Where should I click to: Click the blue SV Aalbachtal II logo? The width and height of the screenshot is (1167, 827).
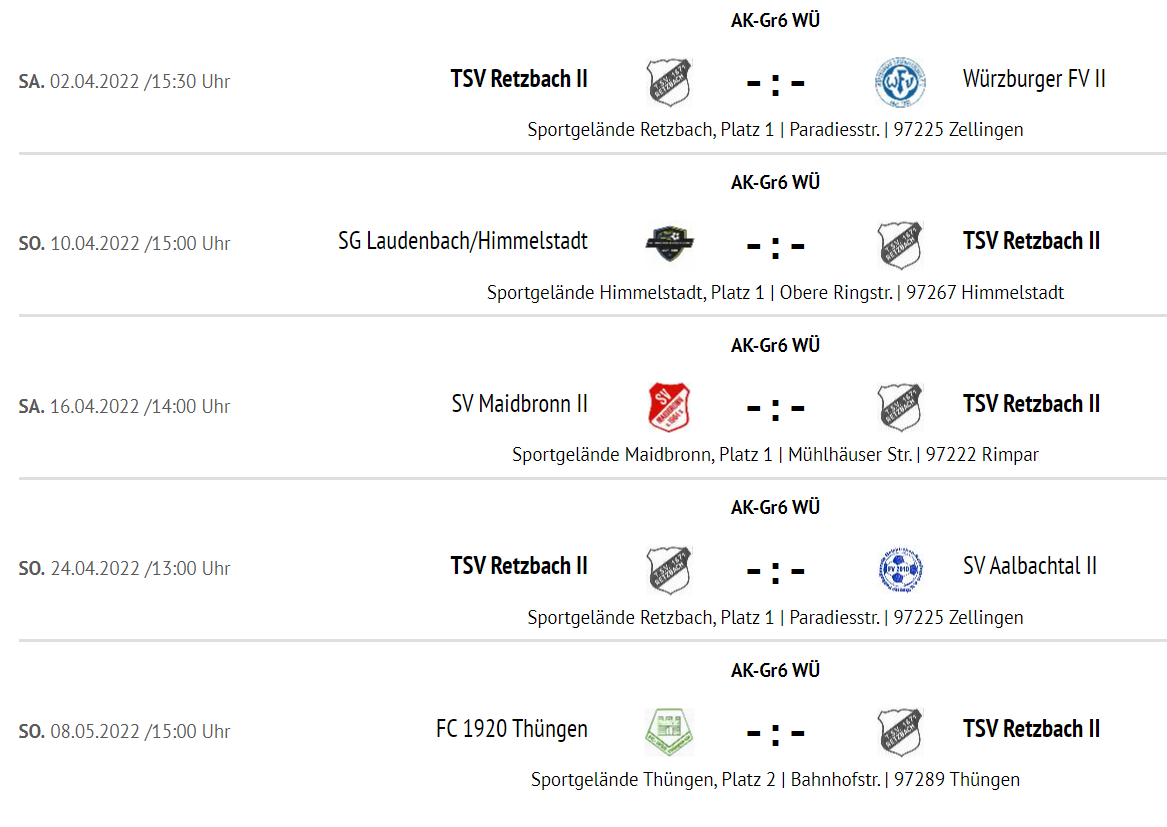[x=900, y=569]
